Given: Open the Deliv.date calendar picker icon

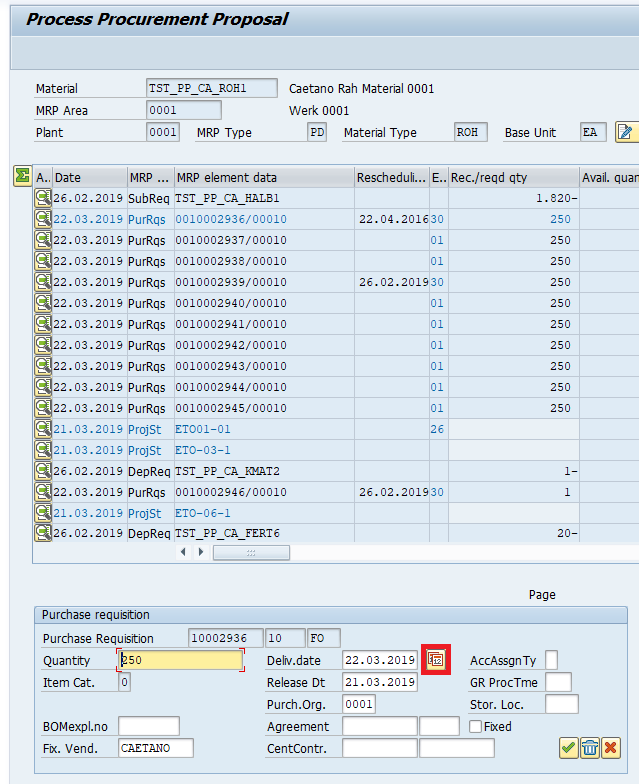Looking at the screenshot, I should tap(435, 660).
